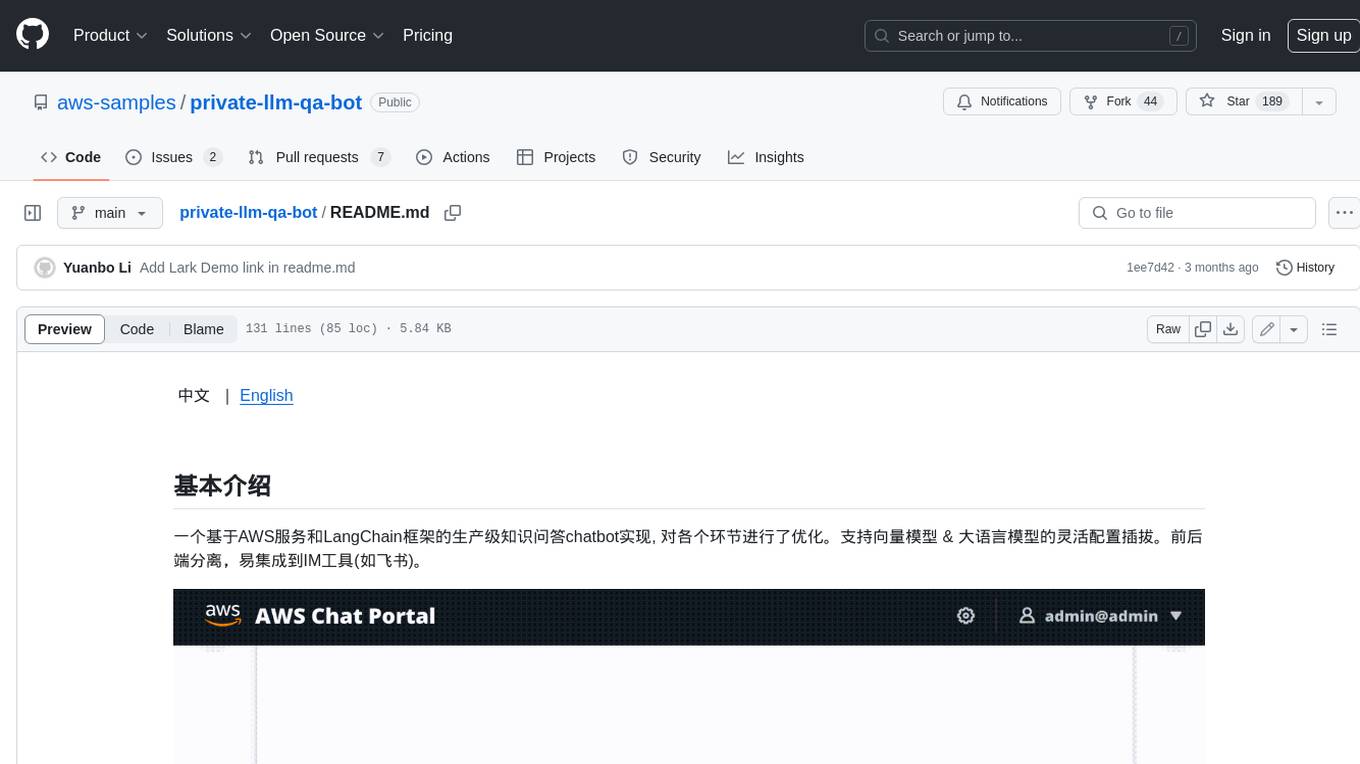
Task: Open commit 1ee7d42
Action: pyautogui.click(x=1150, y=268)
